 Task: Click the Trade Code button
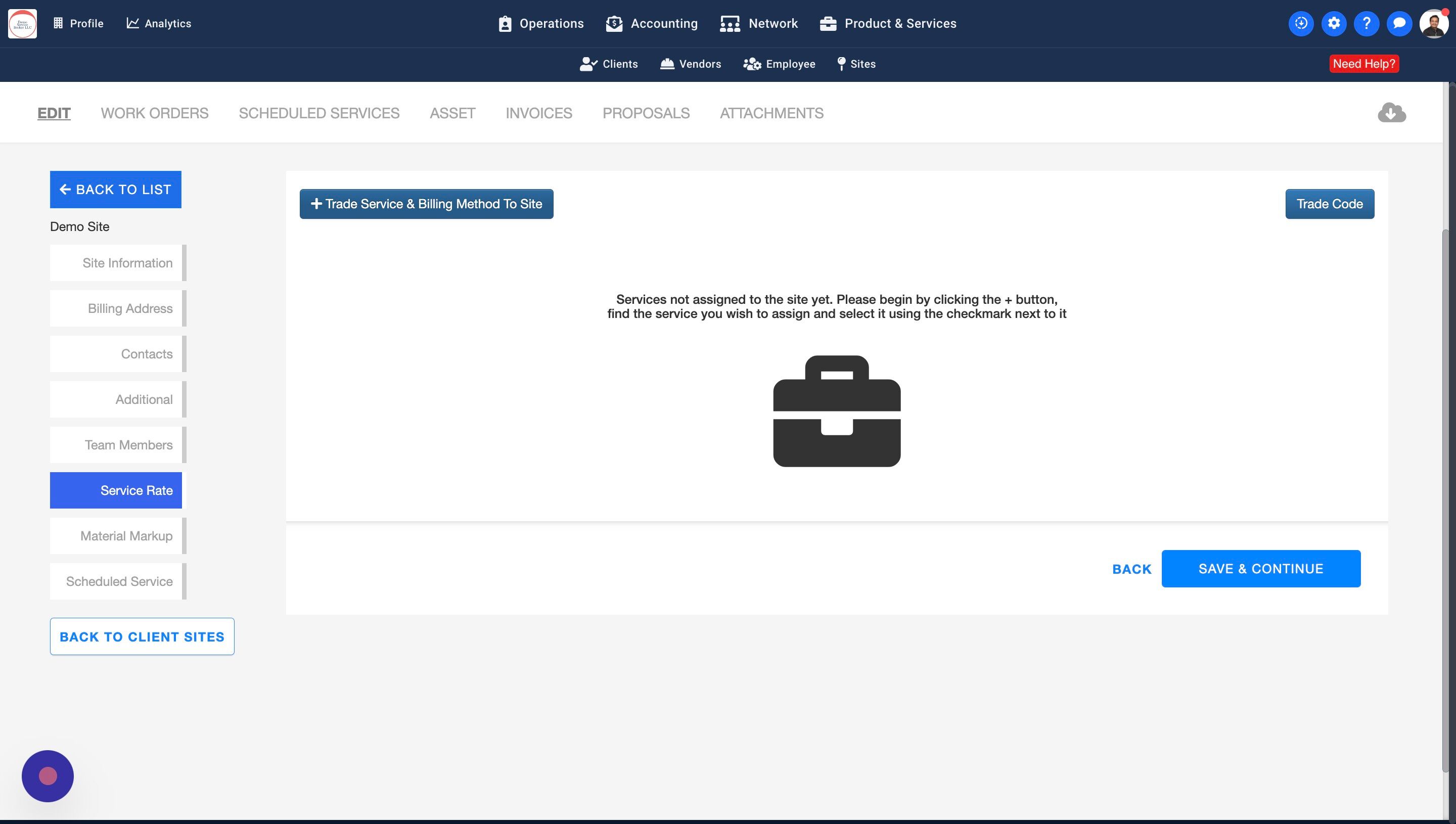pyautogui.click(x=1329, y=204)
